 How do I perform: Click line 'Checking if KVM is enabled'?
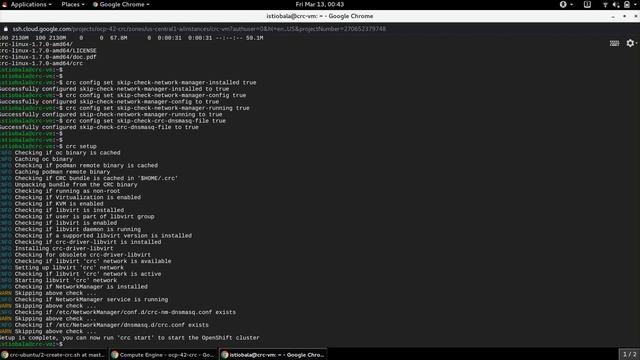(59, 204)
